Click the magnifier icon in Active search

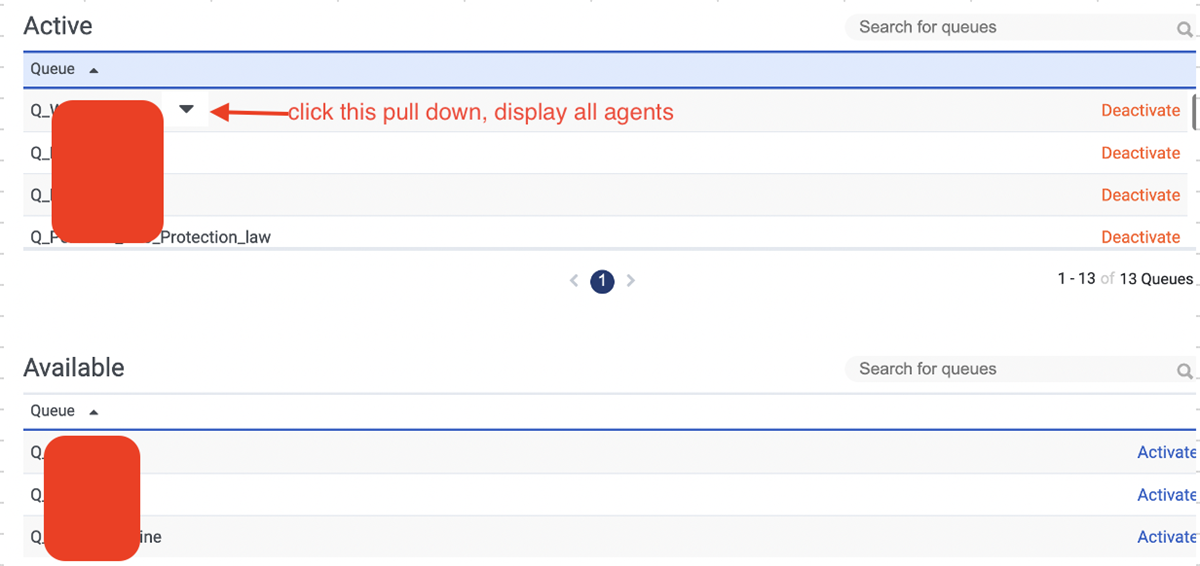click(x=1184, y=29)
